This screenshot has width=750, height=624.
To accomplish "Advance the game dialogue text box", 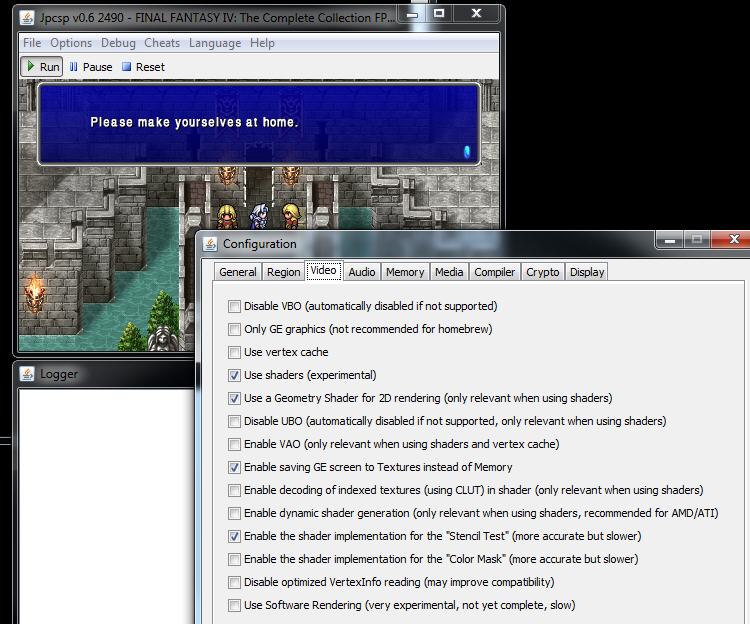I will 258,123.
